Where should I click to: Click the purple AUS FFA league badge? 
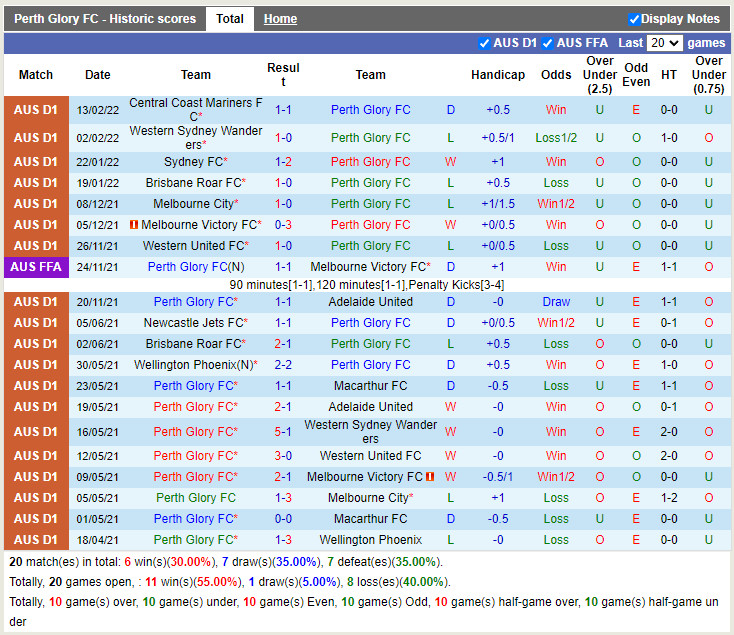click(x=36, y=267)
